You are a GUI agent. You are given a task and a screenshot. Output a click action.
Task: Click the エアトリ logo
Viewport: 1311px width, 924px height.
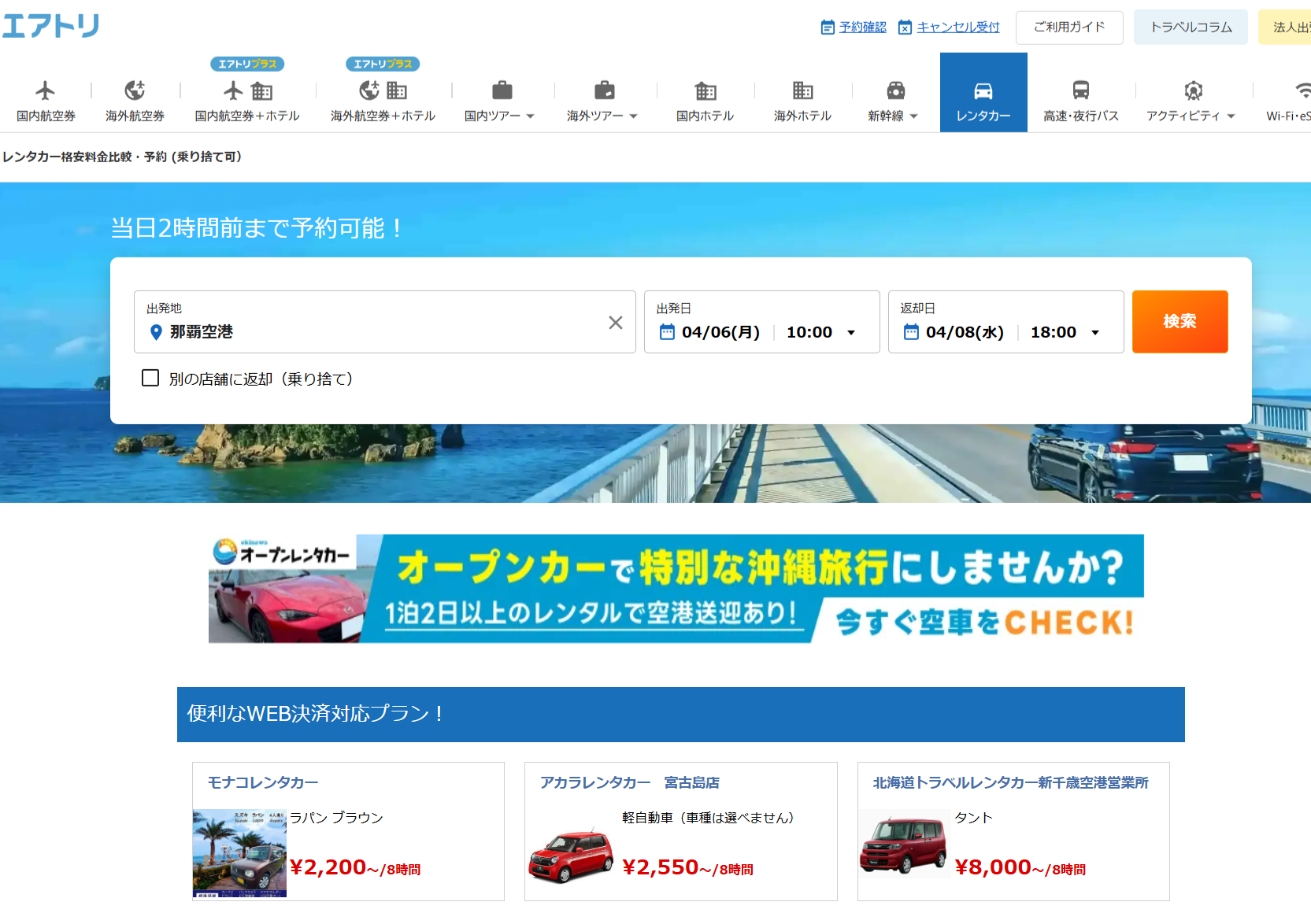coord(50,26)
